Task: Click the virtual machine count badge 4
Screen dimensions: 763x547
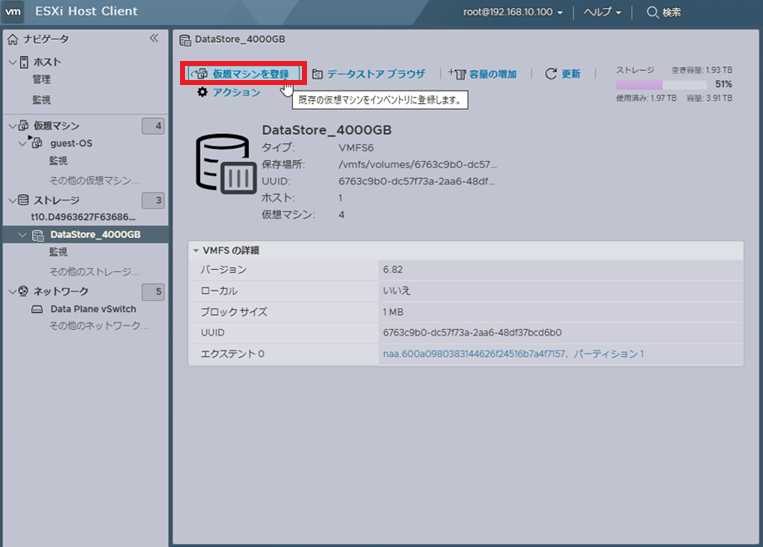Action: tap(153, 126)
